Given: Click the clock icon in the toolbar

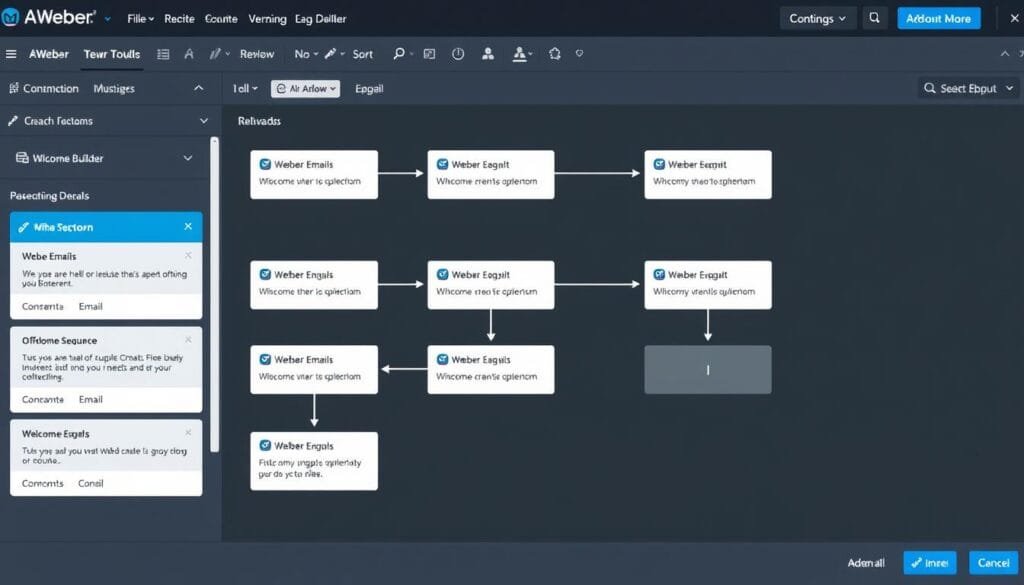Looking at the screenshot, I should (458, 54).
